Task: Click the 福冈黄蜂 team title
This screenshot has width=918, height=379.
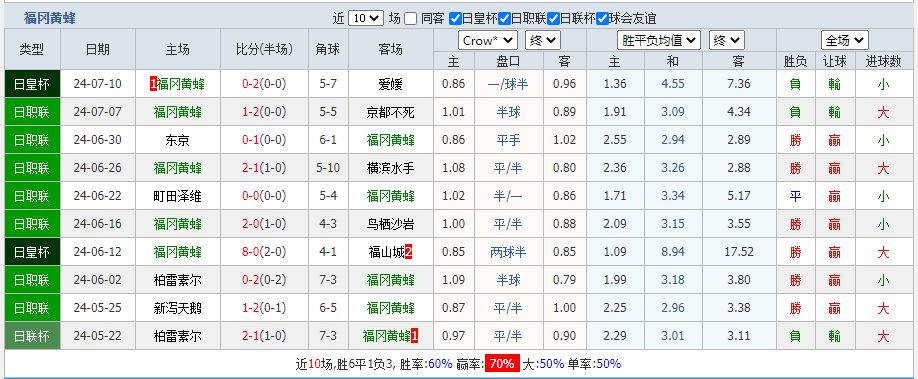Action: [50, 18]
